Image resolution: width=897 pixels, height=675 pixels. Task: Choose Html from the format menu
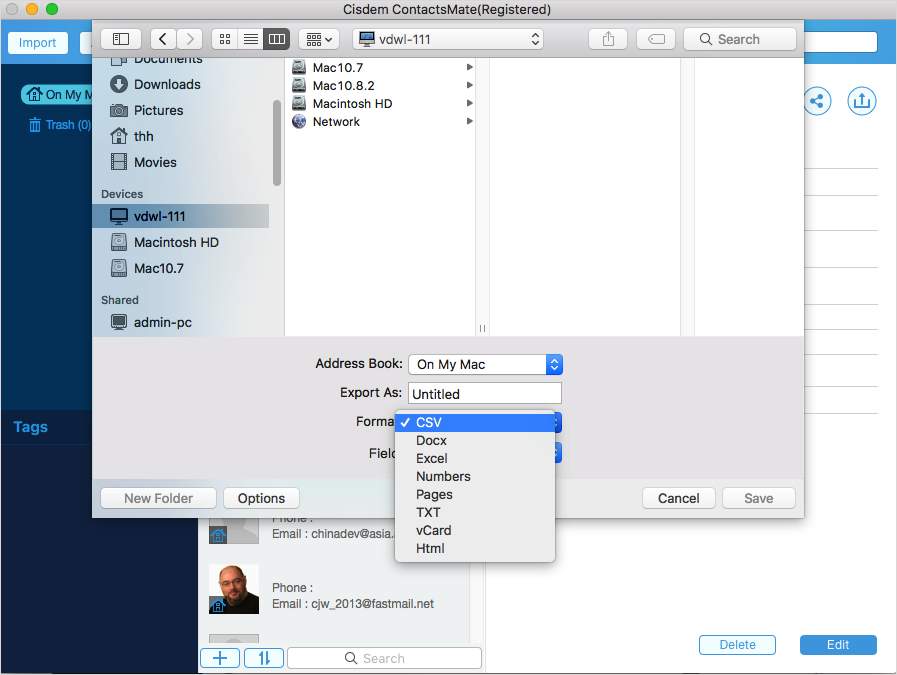tap(475, 548)
